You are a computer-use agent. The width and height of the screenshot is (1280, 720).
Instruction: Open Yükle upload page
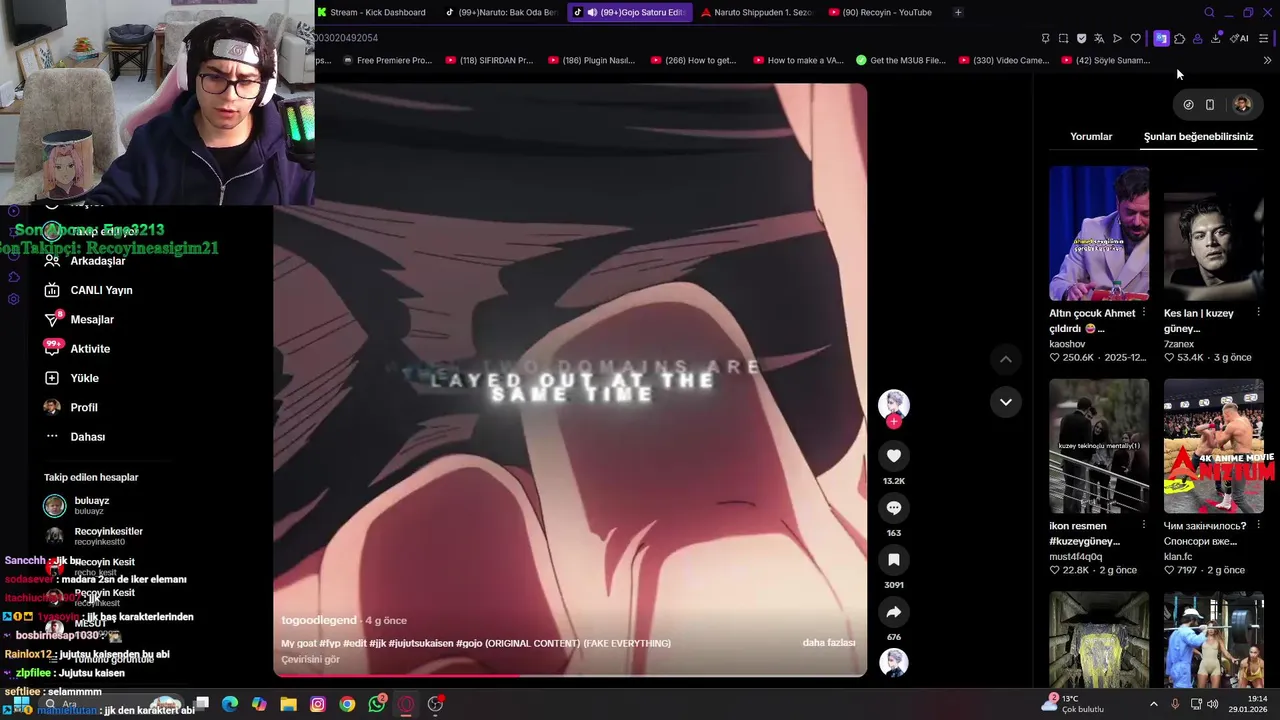[71, 378]
